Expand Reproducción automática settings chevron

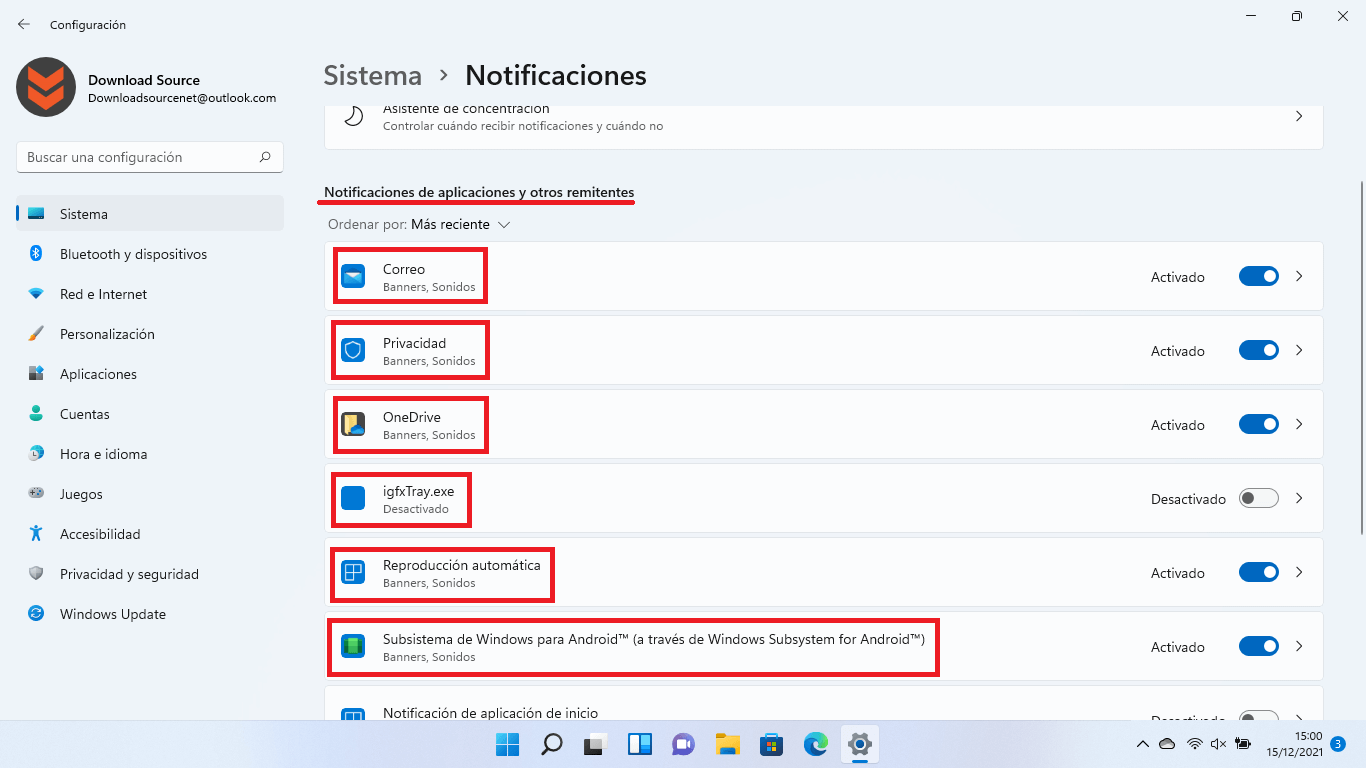point(1299,573)
